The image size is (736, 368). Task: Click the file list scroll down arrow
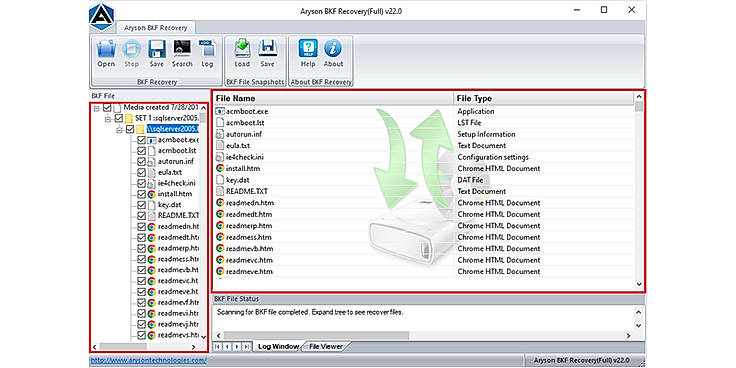point(639,284)
